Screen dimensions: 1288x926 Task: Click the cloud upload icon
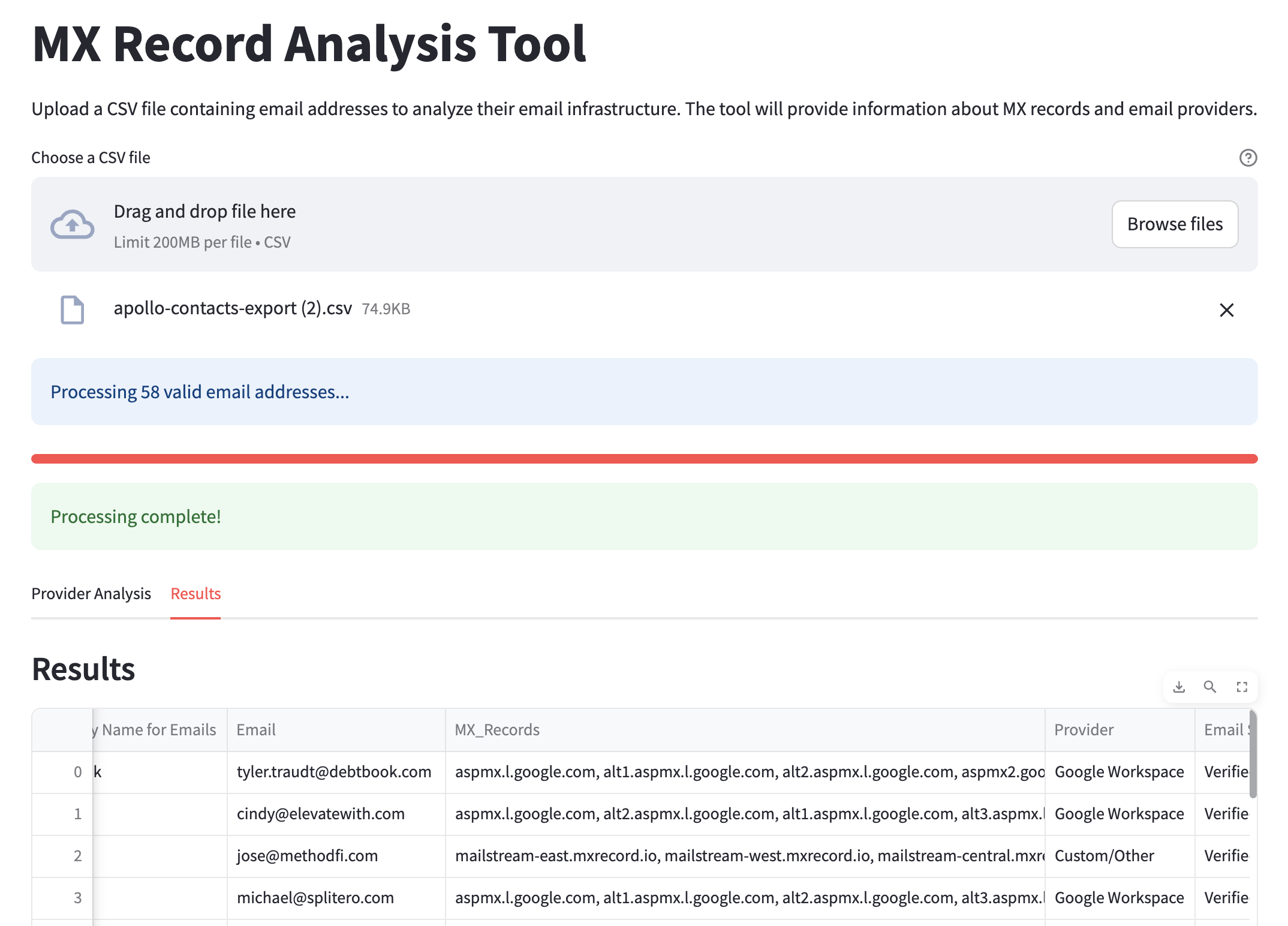72,224
